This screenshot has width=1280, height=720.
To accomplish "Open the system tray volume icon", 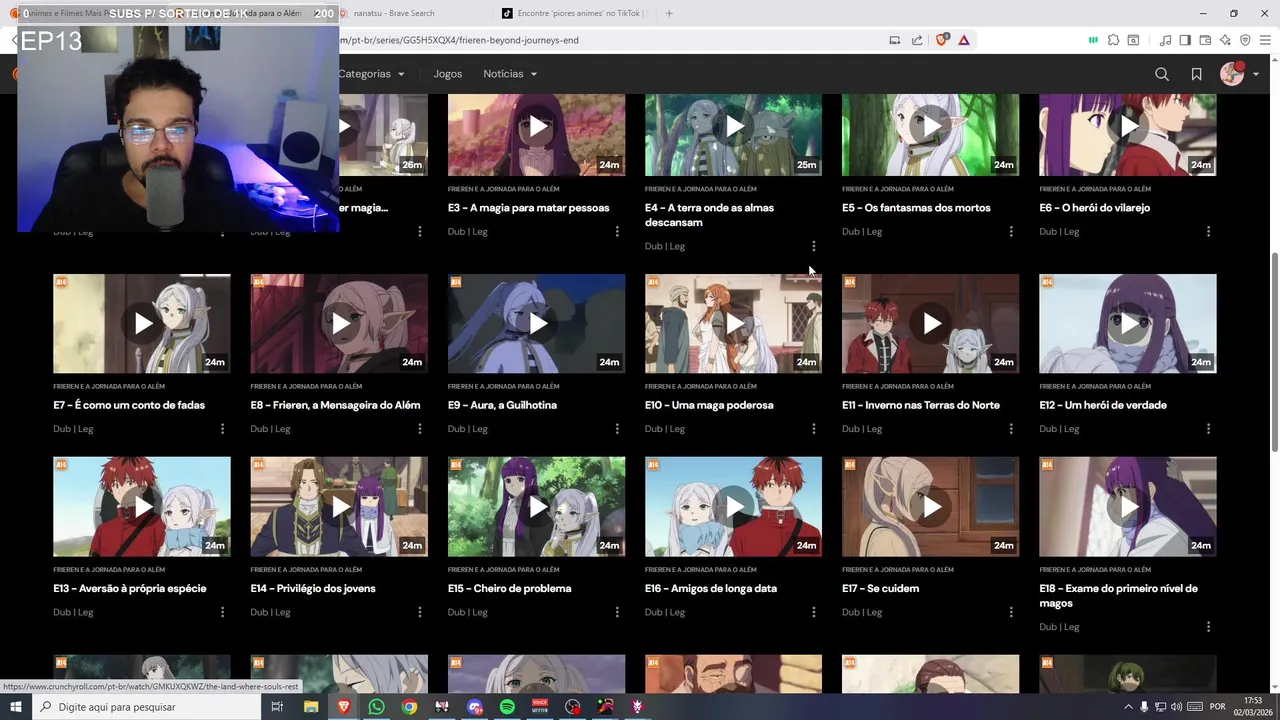I will pos(1177,707).
